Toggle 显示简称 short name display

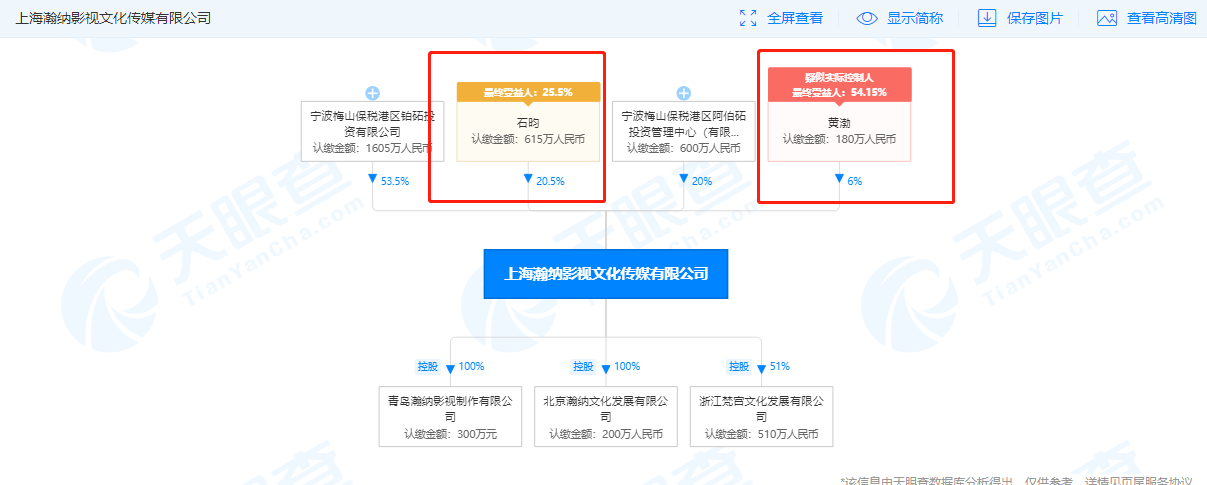click(915, 18)
